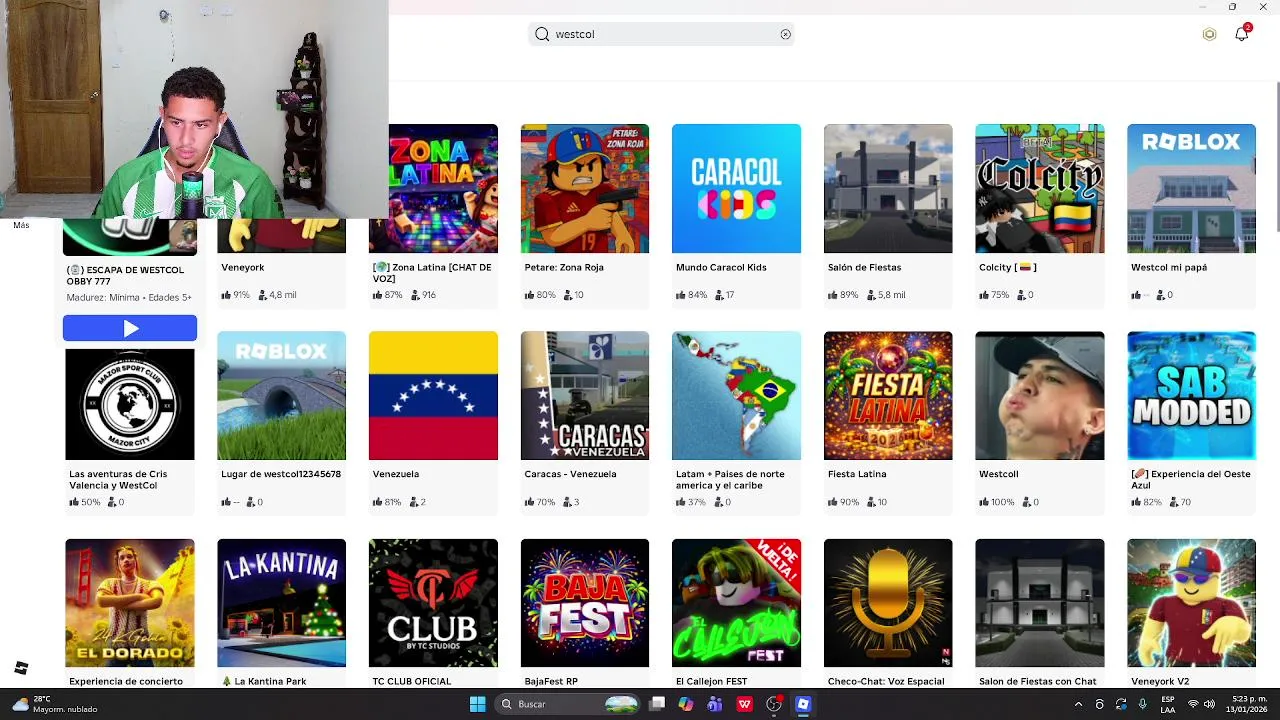Open Task View in the taskbar
This screenshot has height=720, width=1280.
coord(657,704)
